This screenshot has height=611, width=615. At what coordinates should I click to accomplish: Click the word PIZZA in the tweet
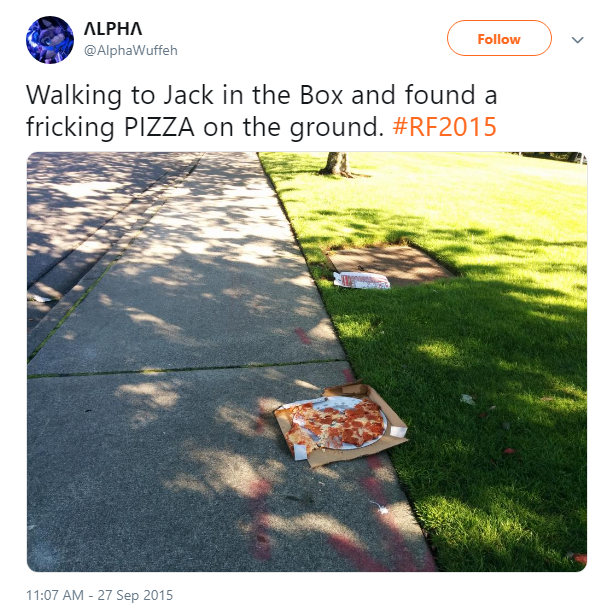click(159, 127)
